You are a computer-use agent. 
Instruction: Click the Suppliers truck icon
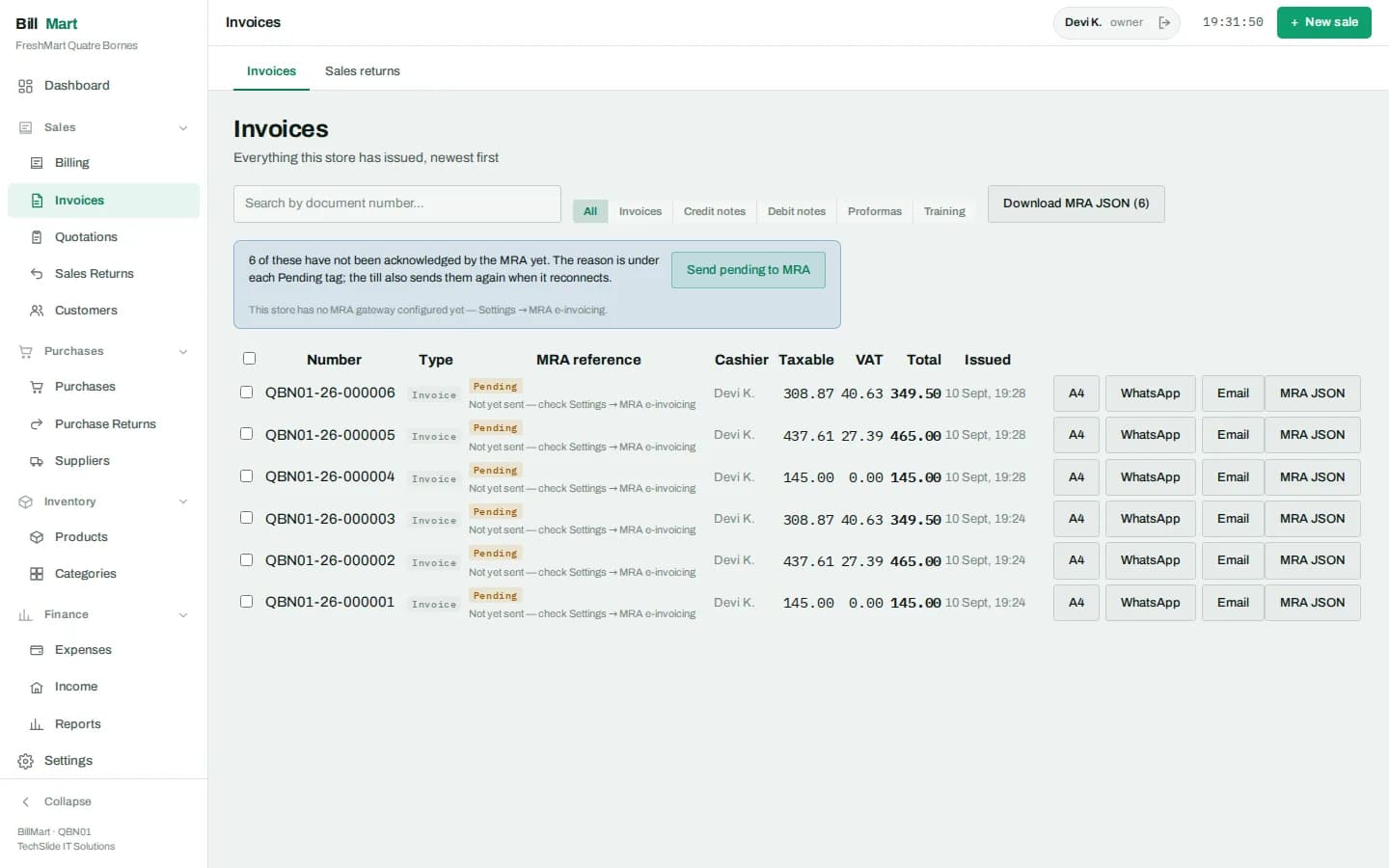[x=37, y=461]
